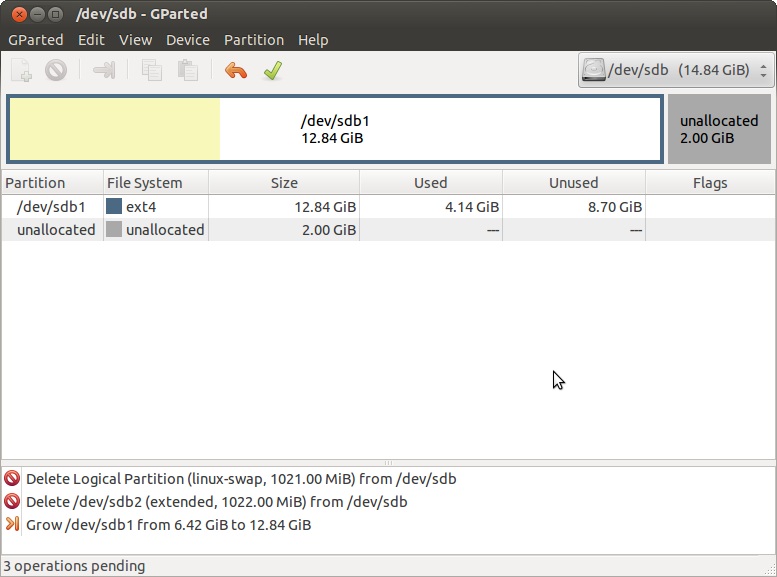Minimize the GParted window
The width and height of the screenshot is (777, 577).
click(x=38, y=14)
